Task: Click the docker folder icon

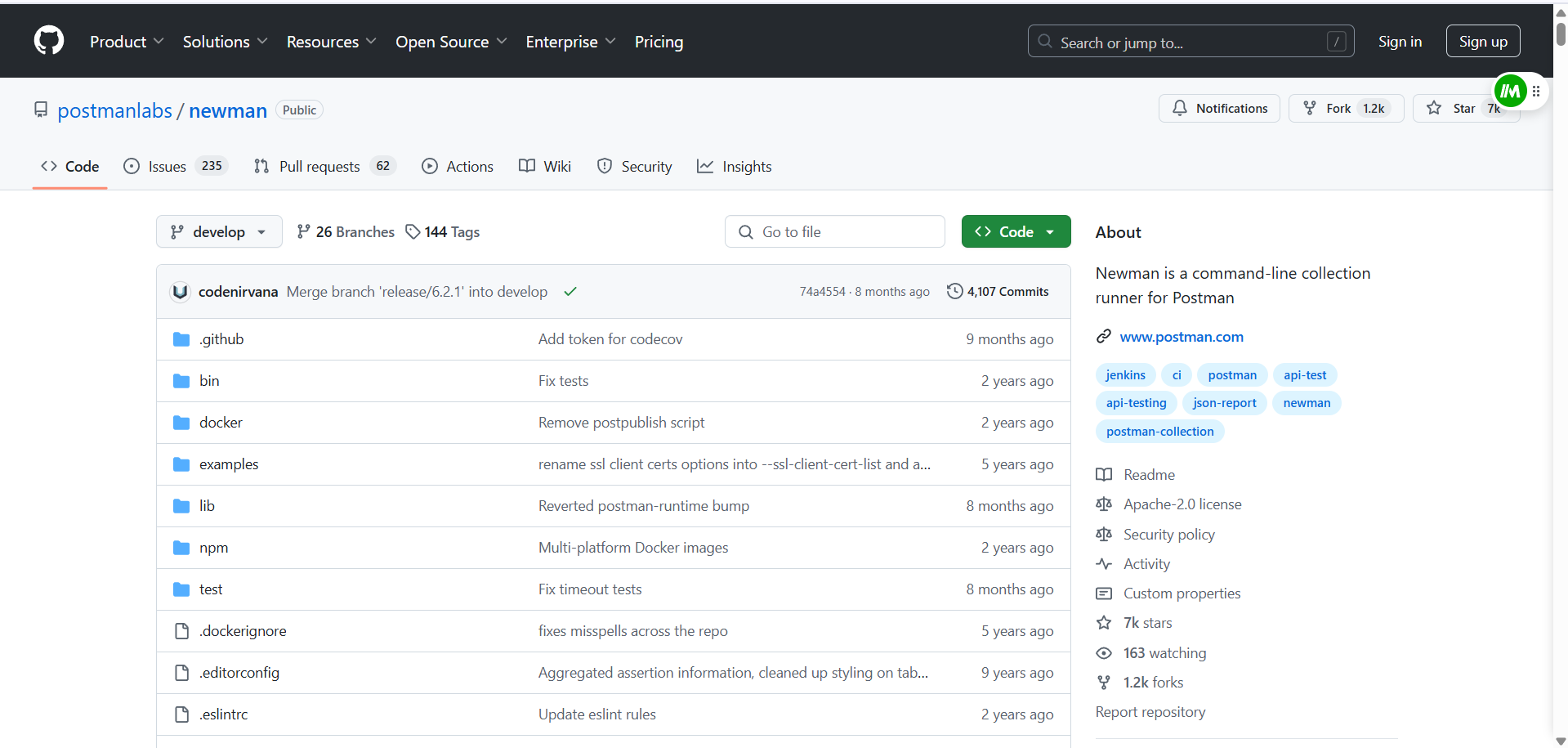Action: [181, 423]
